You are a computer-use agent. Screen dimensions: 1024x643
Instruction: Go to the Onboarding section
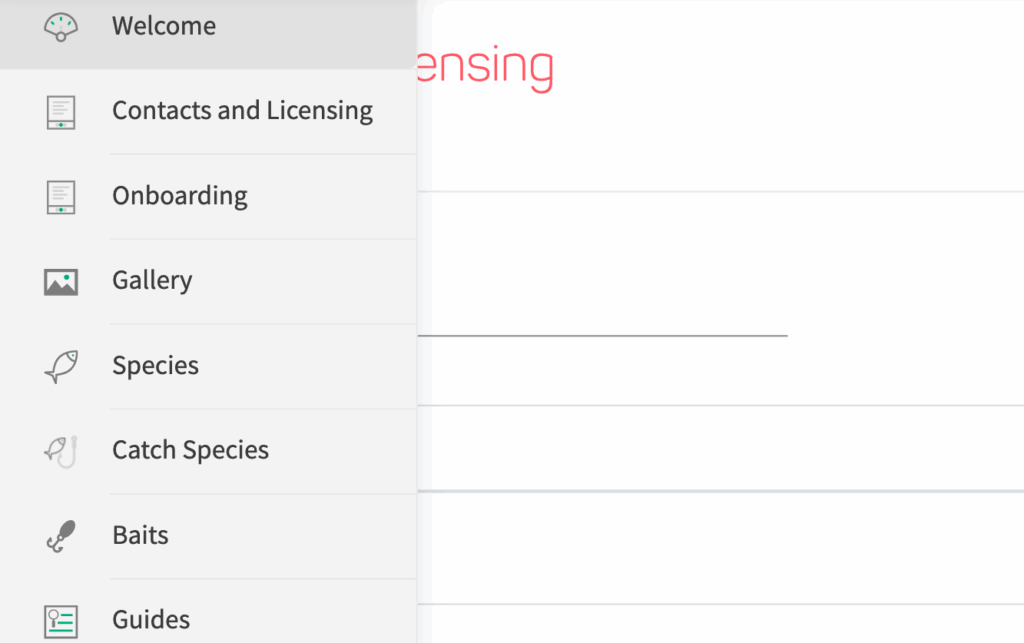tap(180, 196)
